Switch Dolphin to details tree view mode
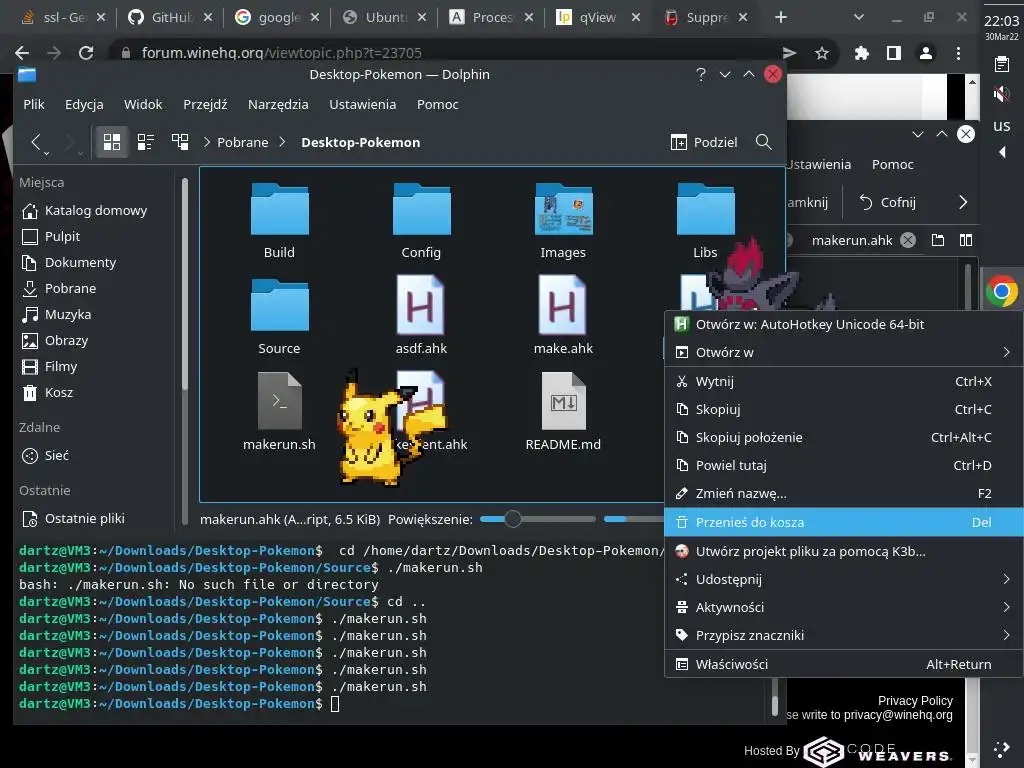Image resolution: width=1024 pixels, height=768 pixels. point(180,142)
